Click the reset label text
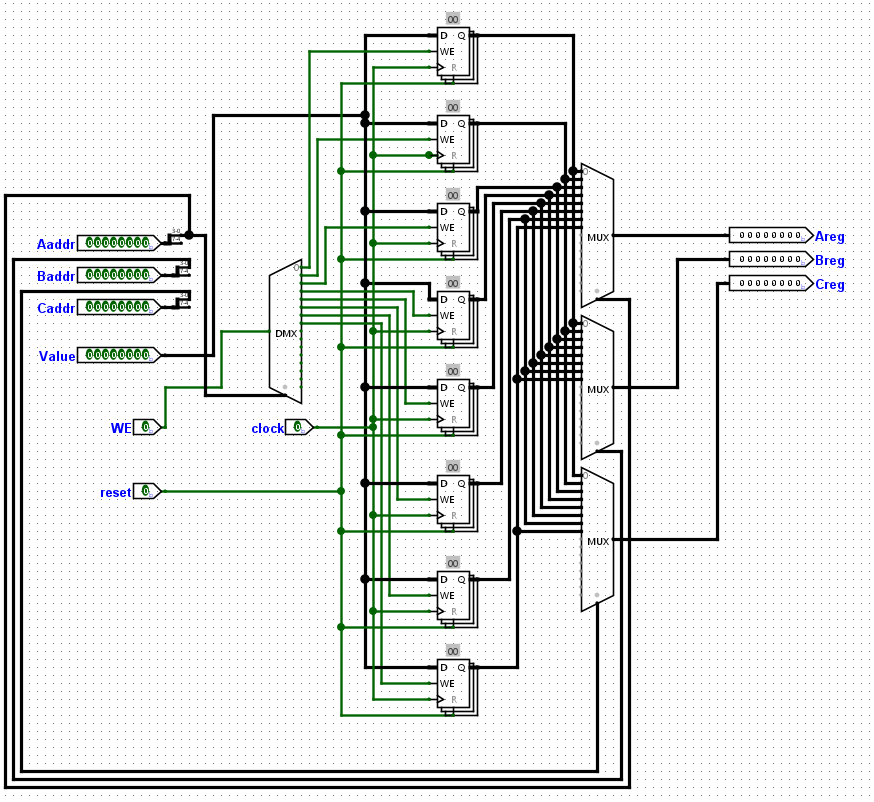 [x=115, y=493]
